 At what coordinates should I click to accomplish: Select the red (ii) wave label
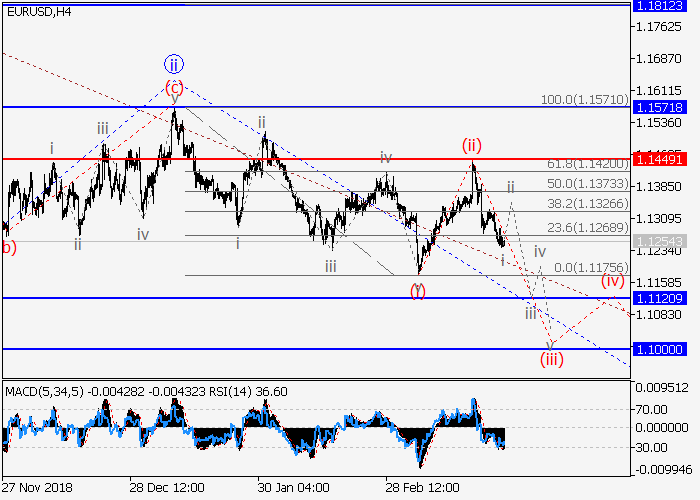pos(472,146)
